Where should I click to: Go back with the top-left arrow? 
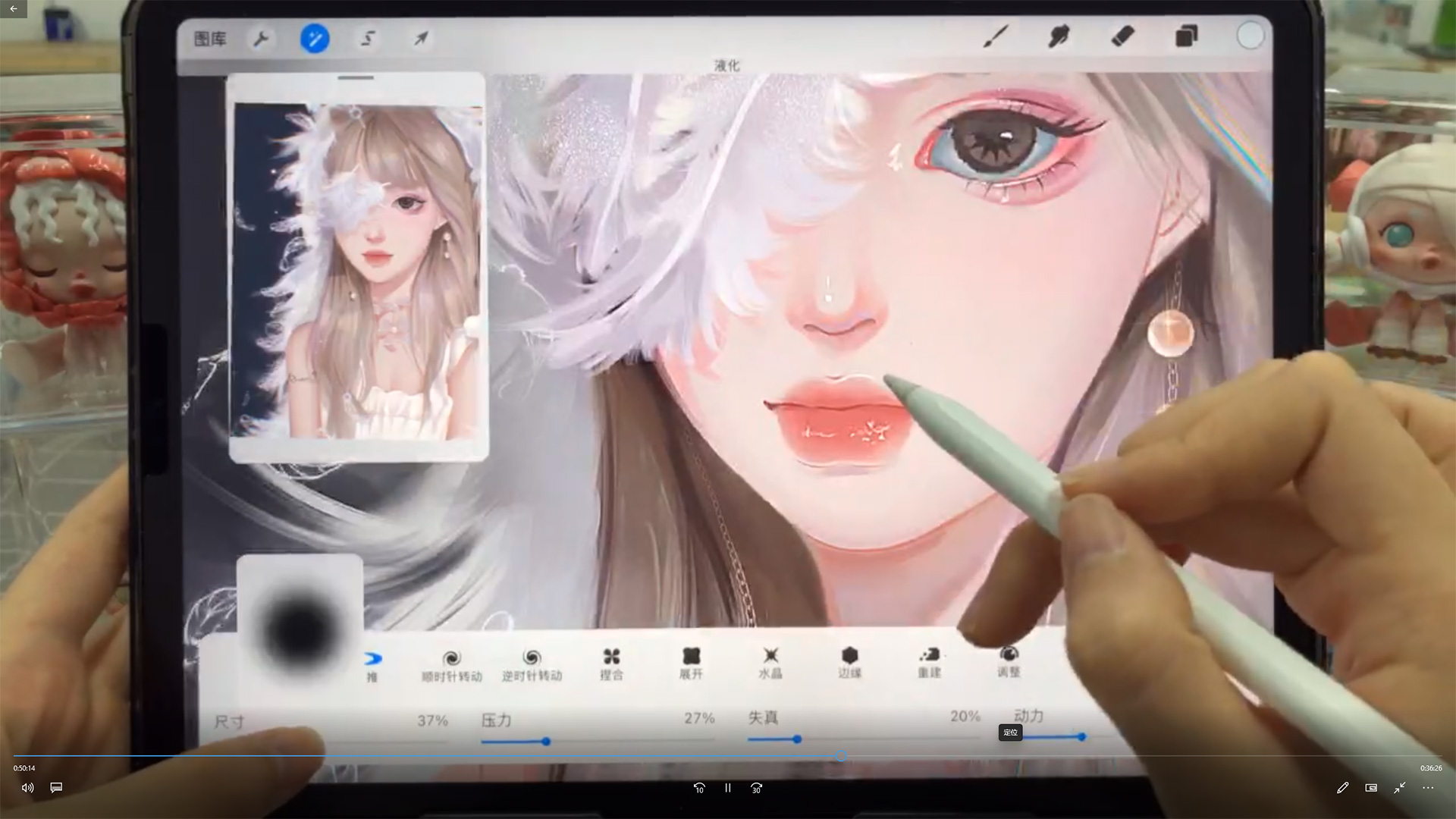[x=13, y=8]
